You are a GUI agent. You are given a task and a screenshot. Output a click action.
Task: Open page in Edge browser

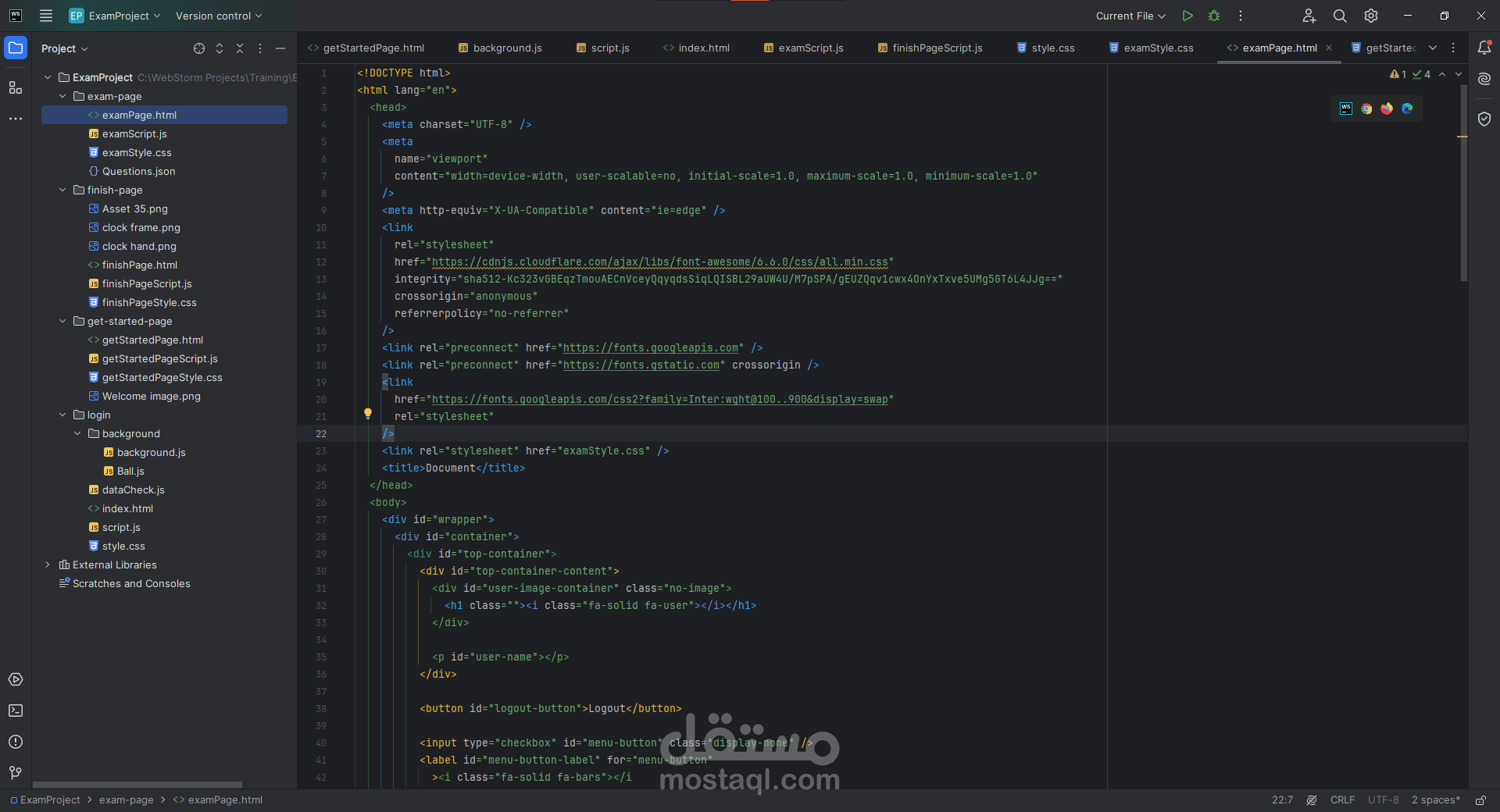pos(1407,109)
